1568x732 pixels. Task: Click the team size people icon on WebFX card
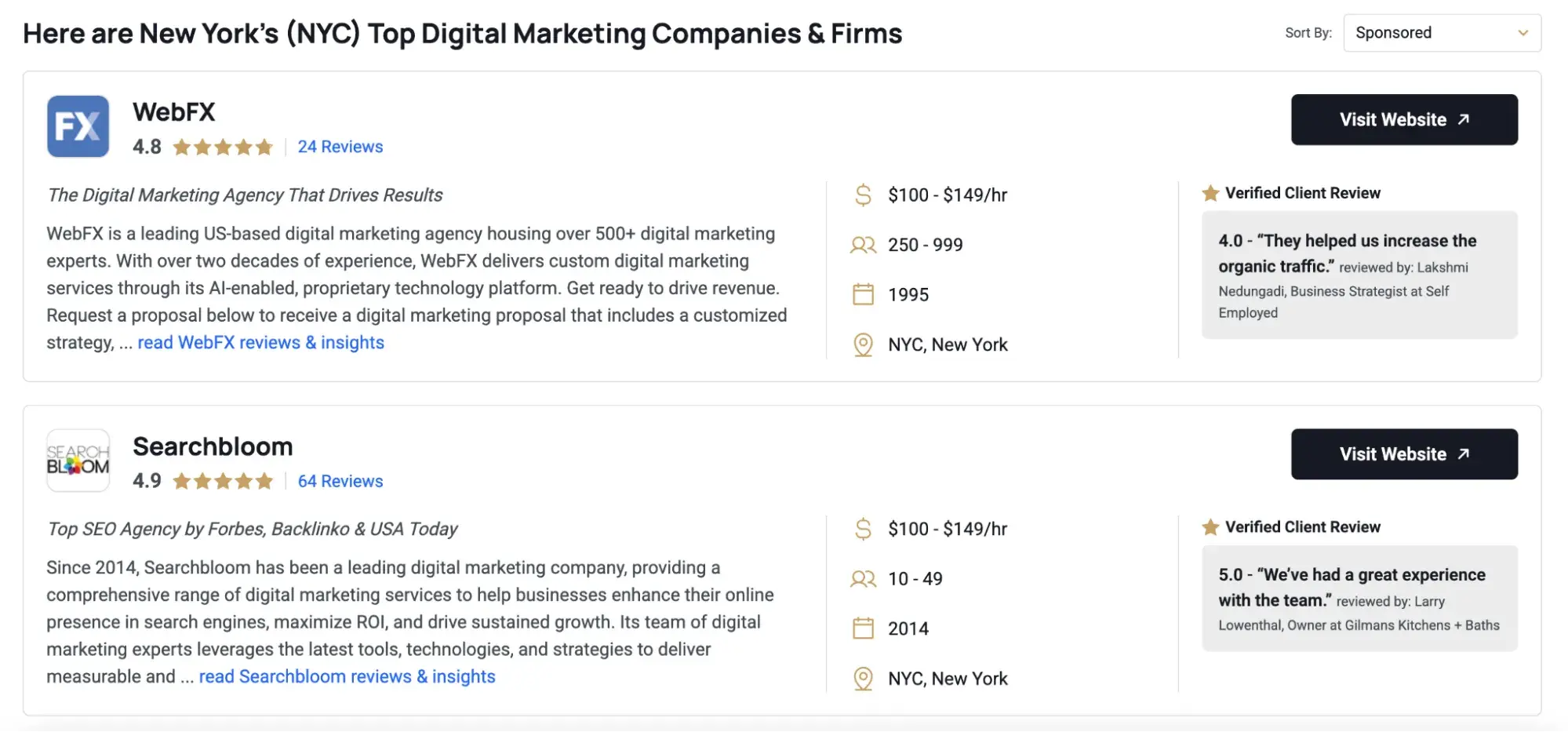862,245
